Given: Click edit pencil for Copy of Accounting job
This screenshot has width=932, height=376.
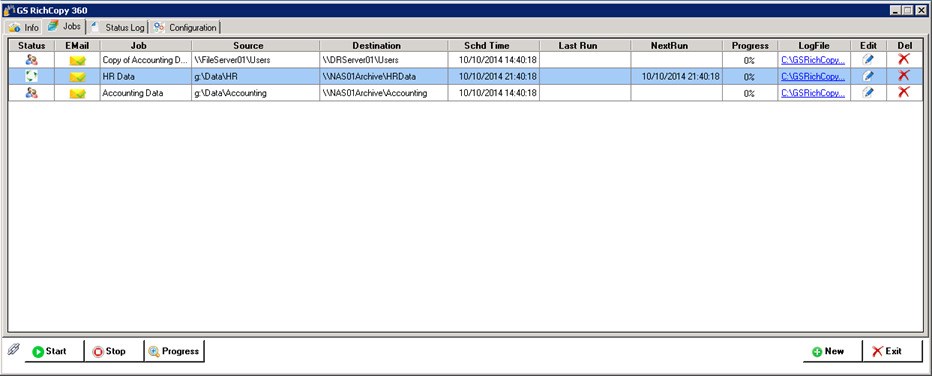Looking at the screenshot, I should [x=868, y=59].
